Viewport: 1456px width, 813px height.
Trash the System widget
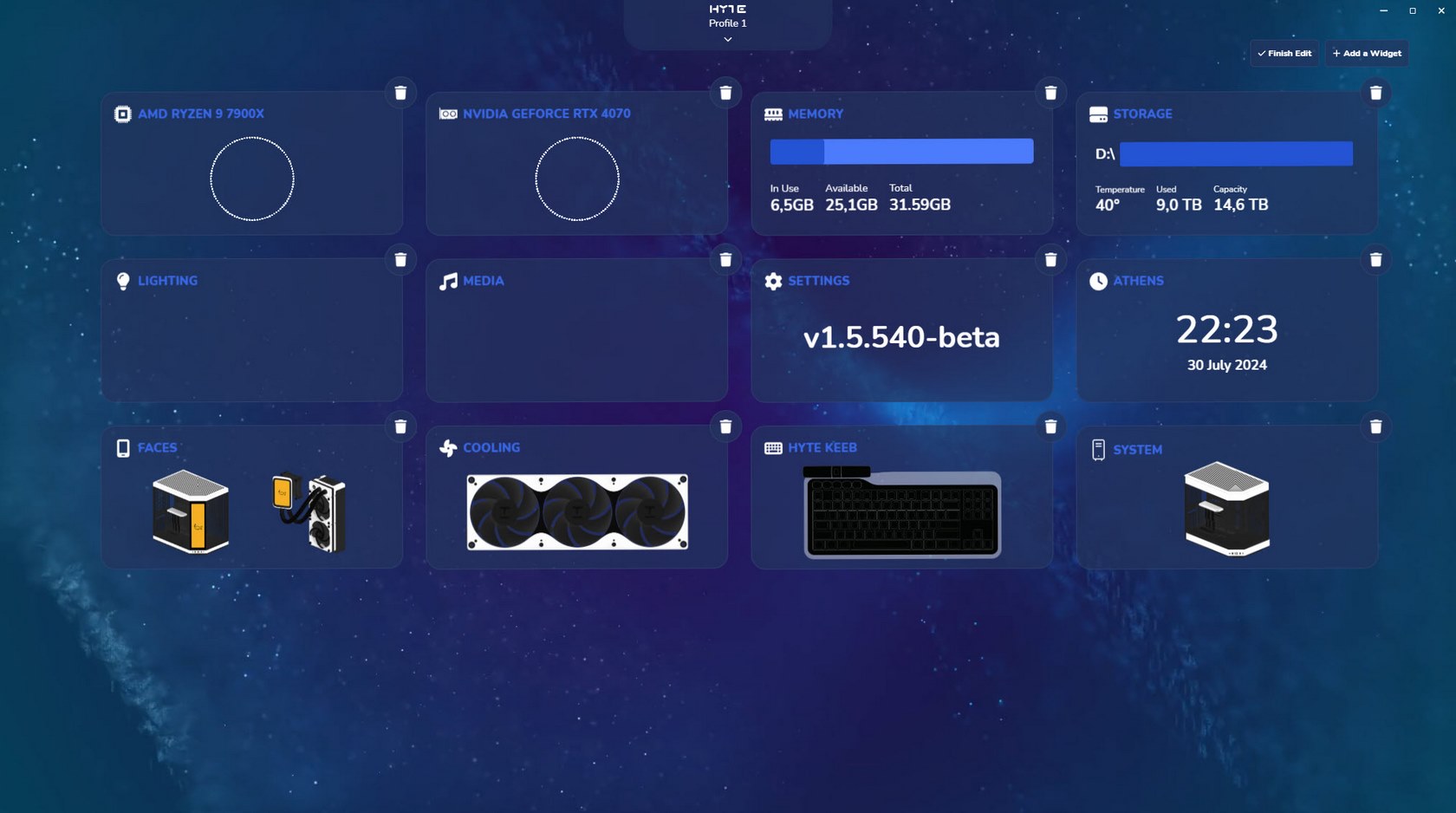pos(1375,426)
